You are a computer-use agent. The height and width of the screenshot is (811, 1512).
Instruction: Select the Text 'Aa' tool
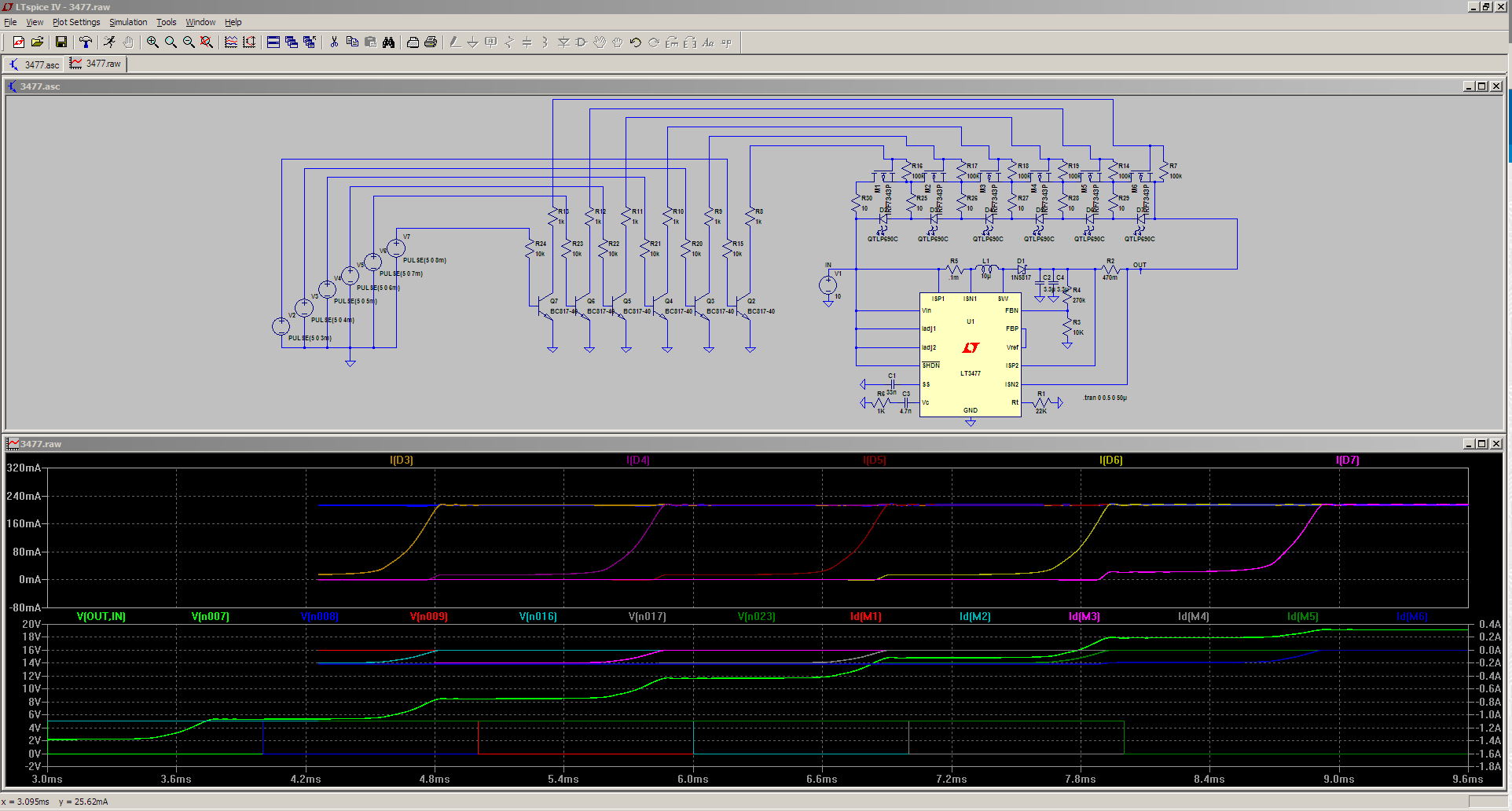(708, 42)
